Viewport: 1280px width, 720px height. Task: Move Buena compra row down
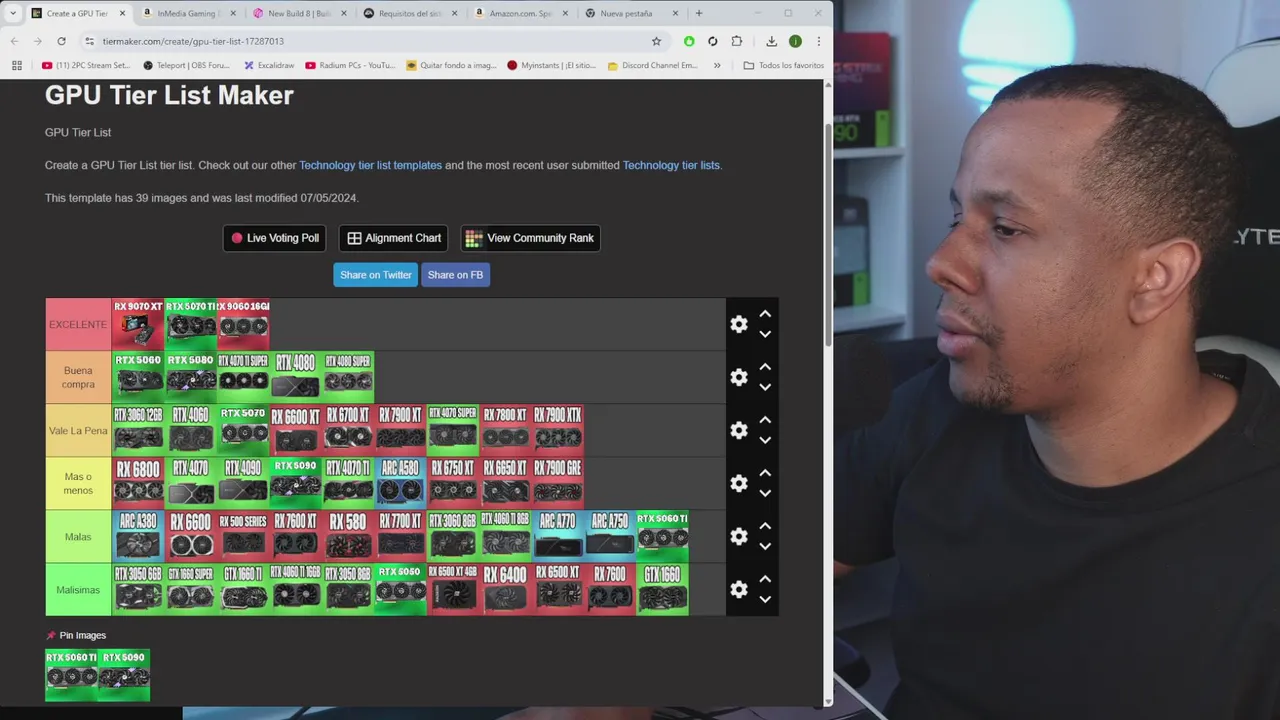765,387
